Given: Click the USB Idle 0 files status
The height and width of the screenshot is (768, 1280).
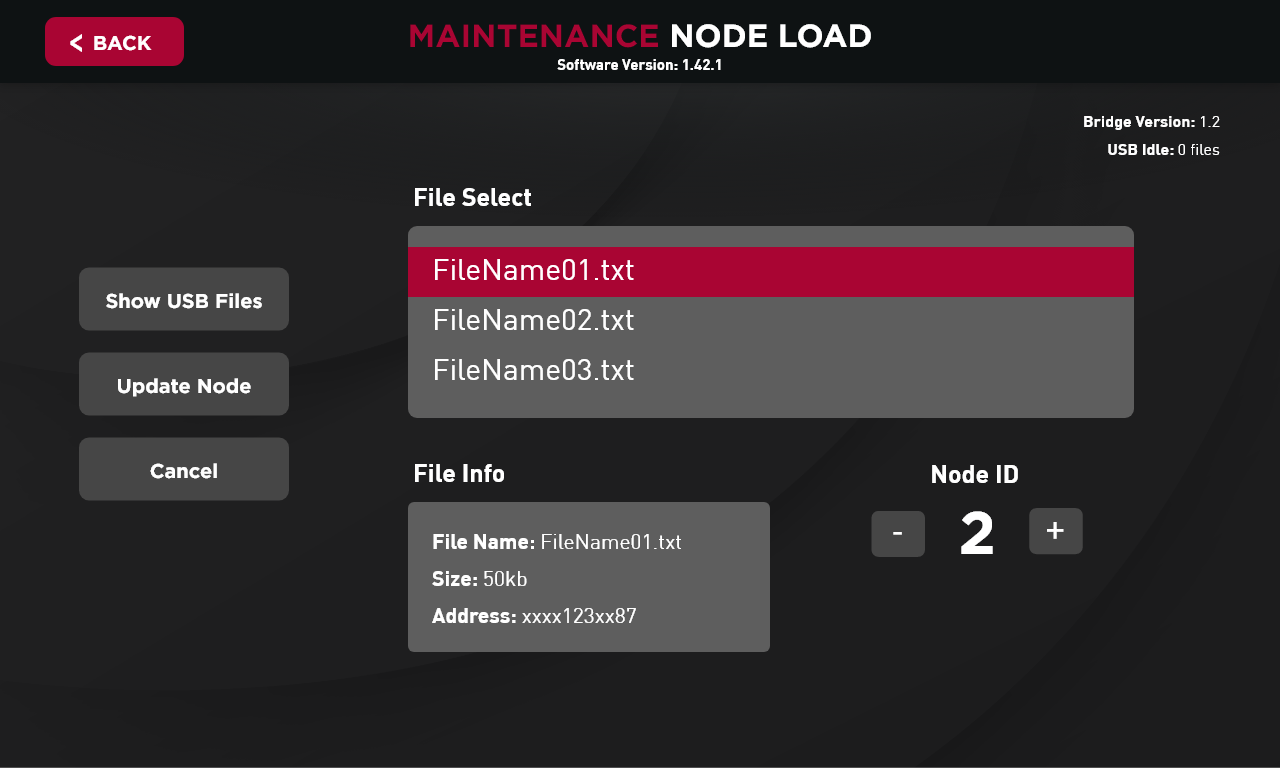Looking at the screenshot, I should point(1163,150).
